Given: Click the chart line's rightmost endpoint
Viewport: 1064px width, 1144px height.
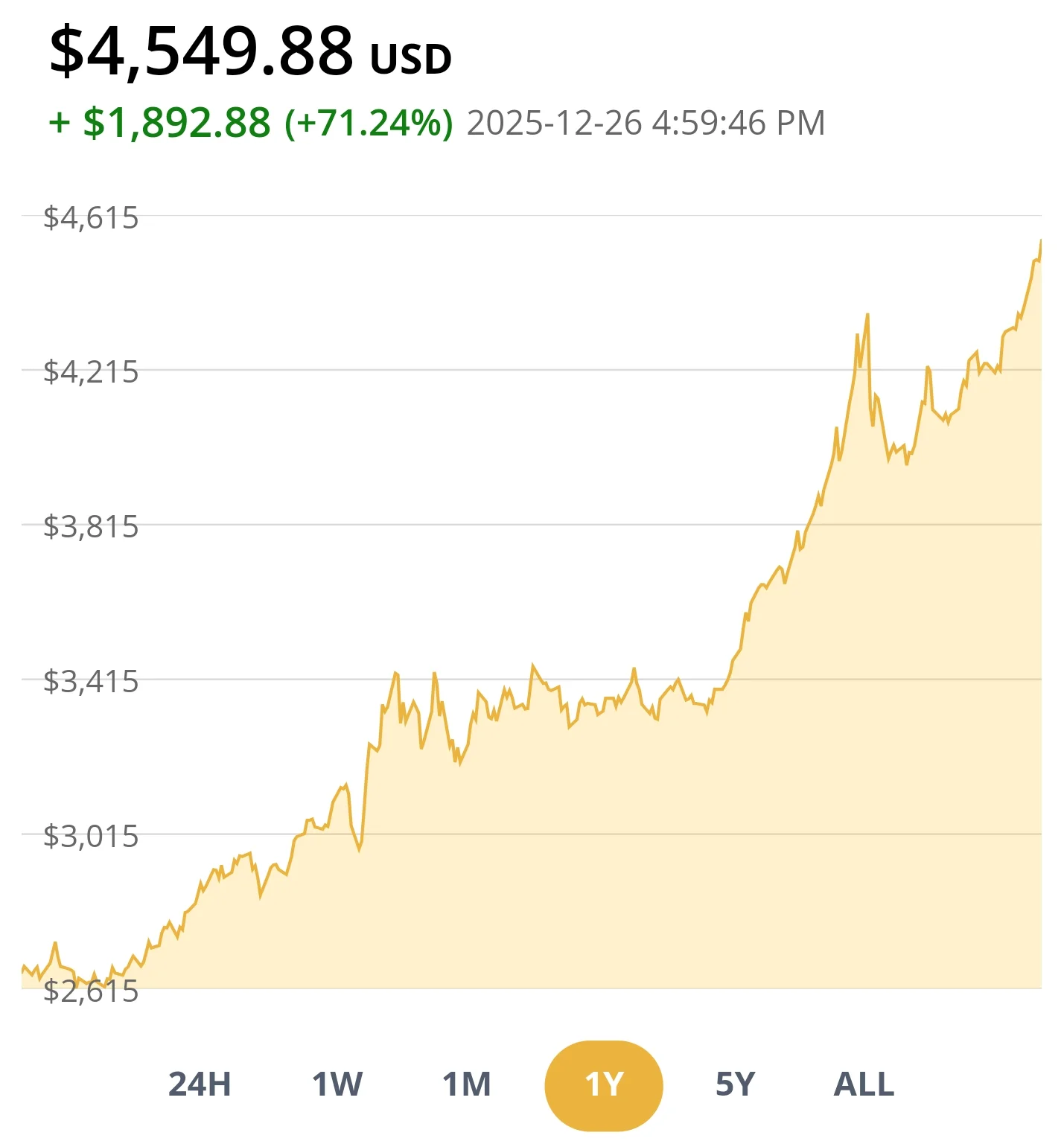Looking at the screenshot, I should [1040, 241].
